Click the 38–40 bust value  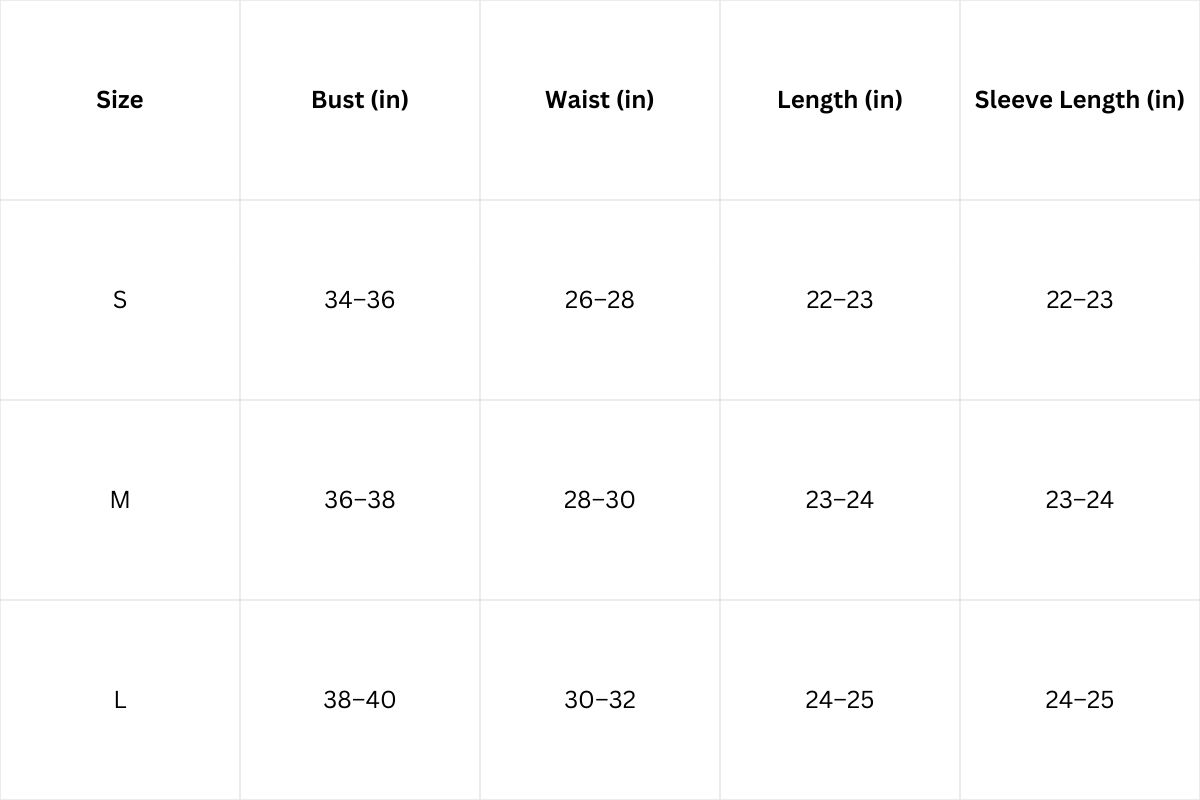point(360,700)
